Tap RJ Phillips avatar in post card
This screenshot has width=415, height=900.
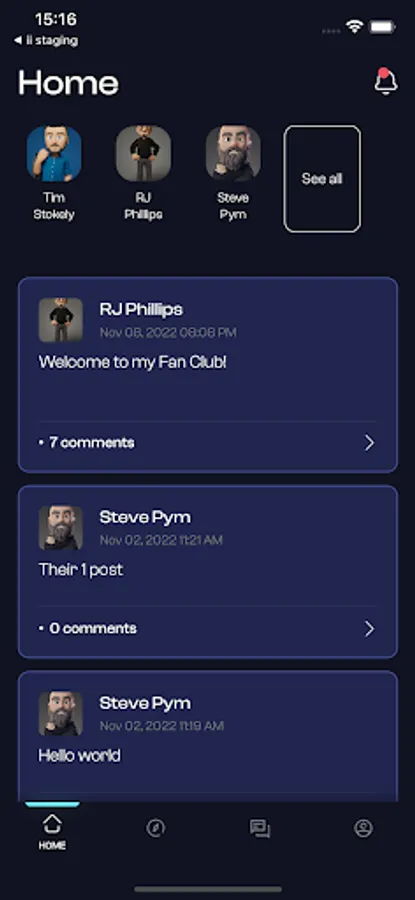(61, 320)
